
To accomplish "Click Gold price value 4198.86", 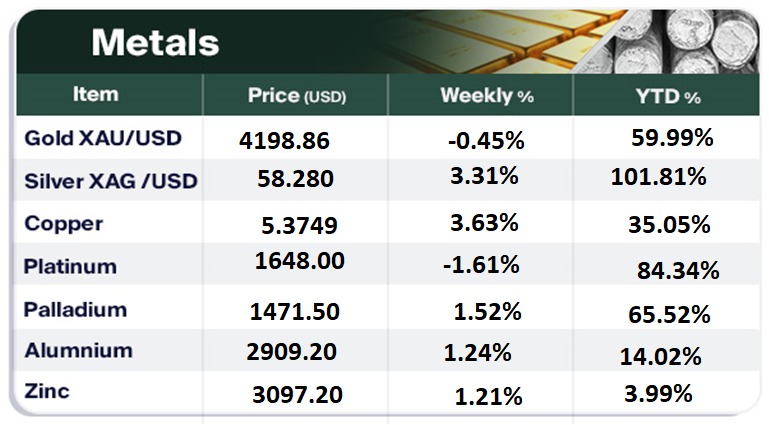I will pyautogui.click(x=285, y=141).
